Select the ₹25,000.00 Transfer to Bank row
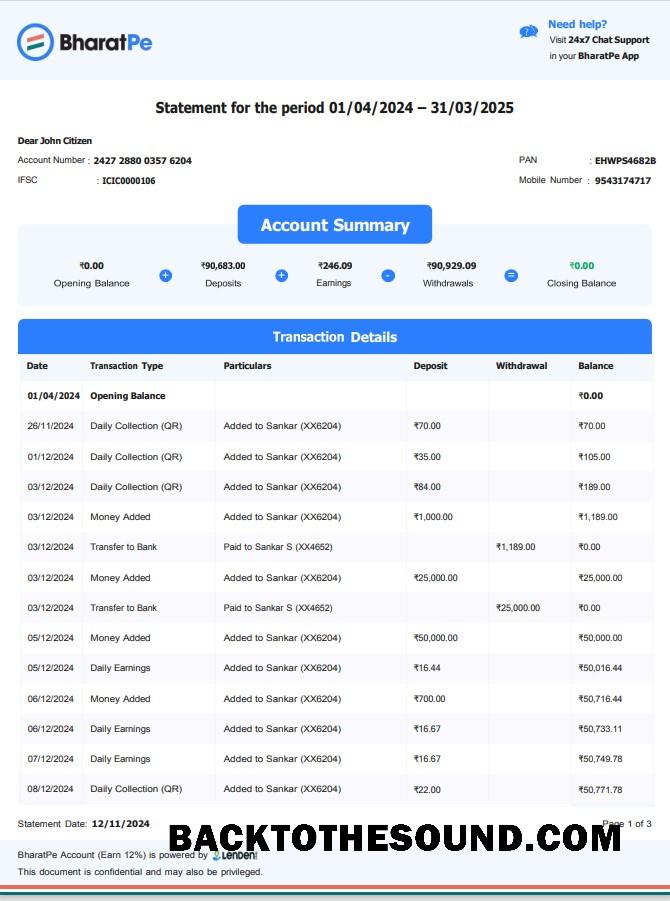 336,608
